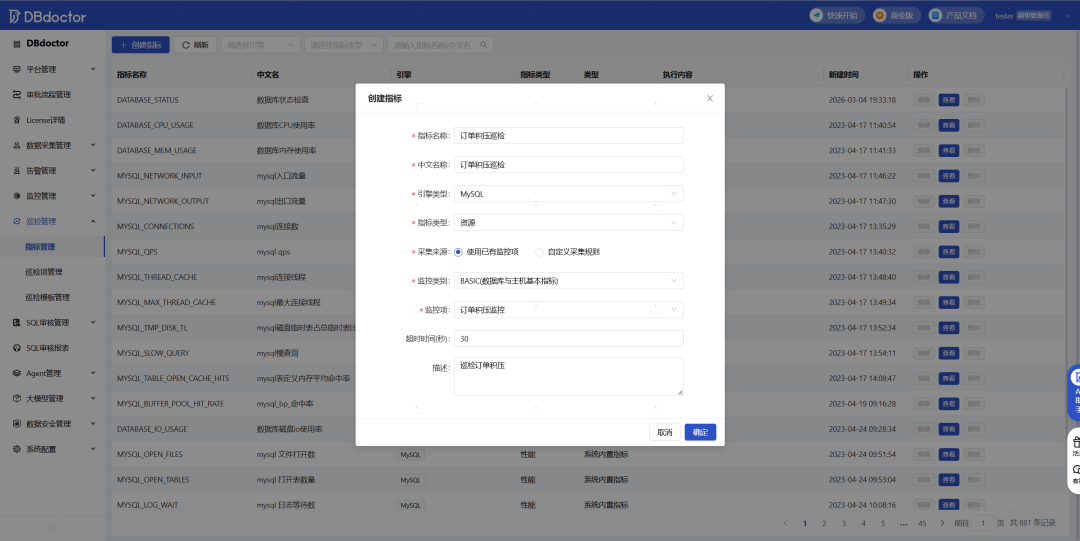
Task: Click MYSQL_OPEN_FILES indicator name cell
Action: click(149, 454)
